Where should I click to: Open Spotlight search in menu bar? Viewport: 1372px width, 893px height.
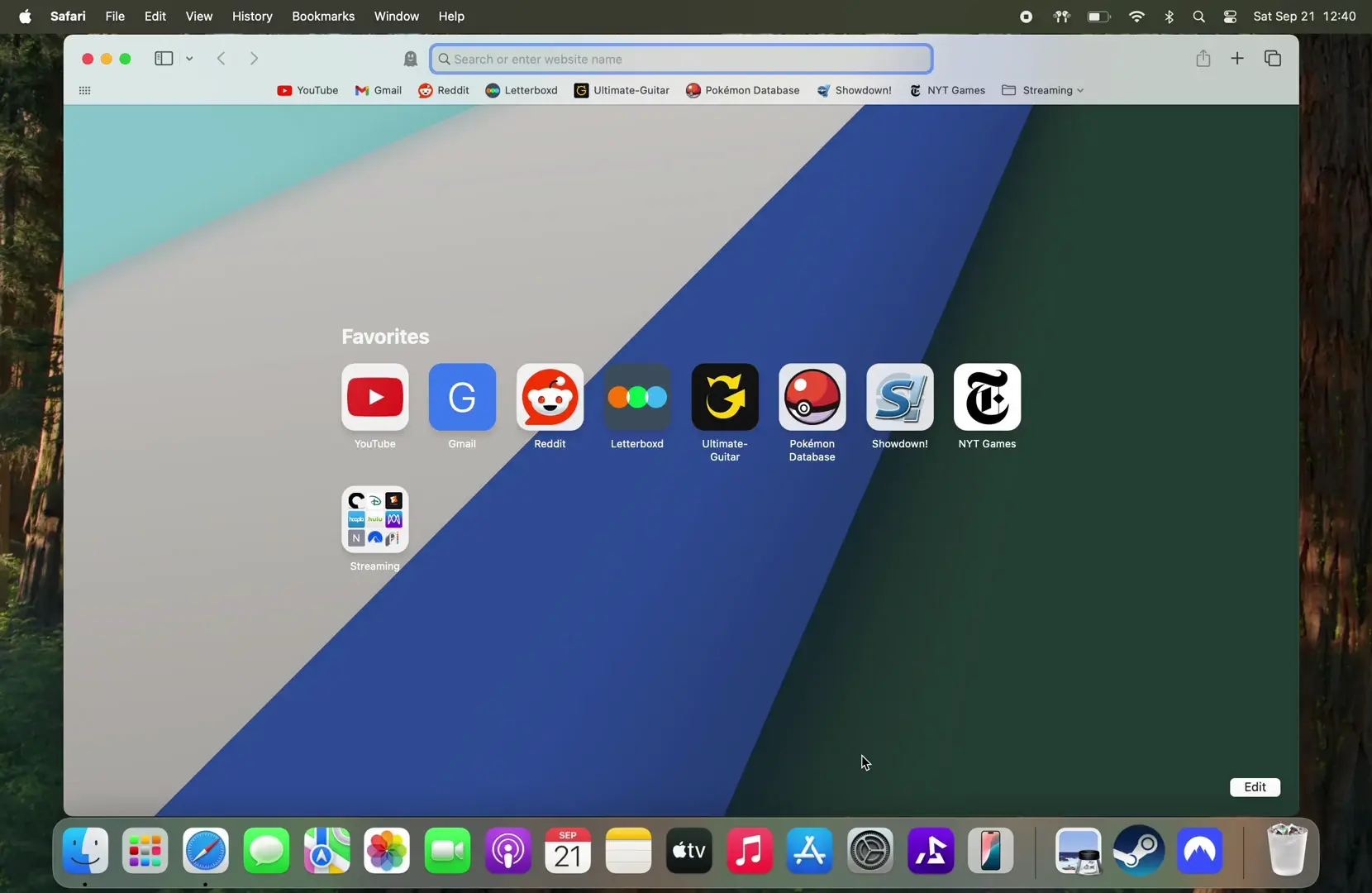point(1199,17)
